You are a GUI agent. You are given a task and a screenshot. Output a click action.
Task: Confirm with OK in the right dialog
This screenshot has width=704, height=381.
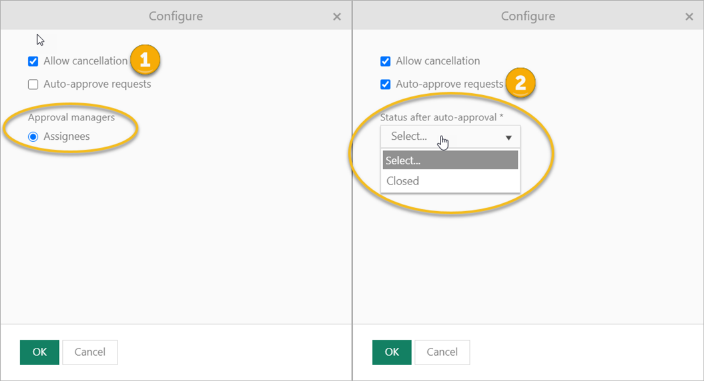(x=392, y=352)
